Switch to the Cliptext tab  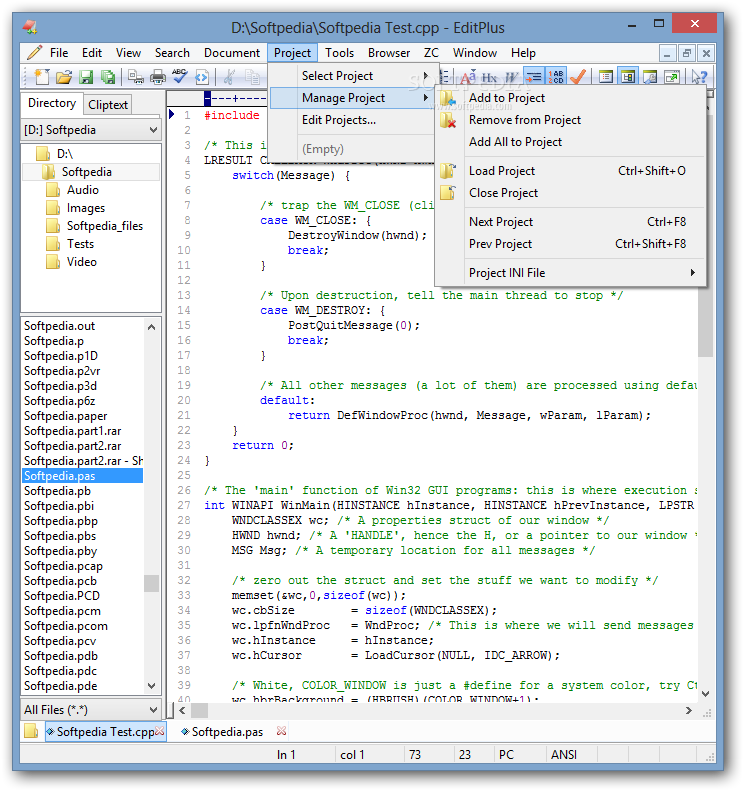[x=107, y=105]
